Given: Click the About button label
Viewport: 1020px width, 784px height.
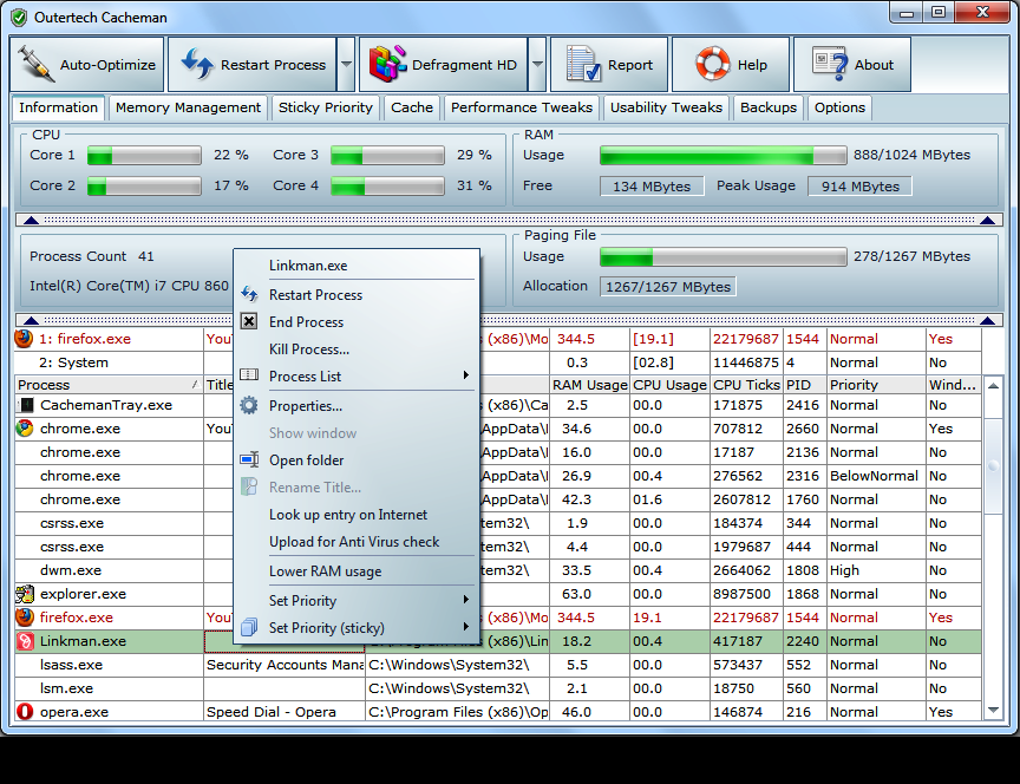Looking at the screenshot, I should point(874,65).
